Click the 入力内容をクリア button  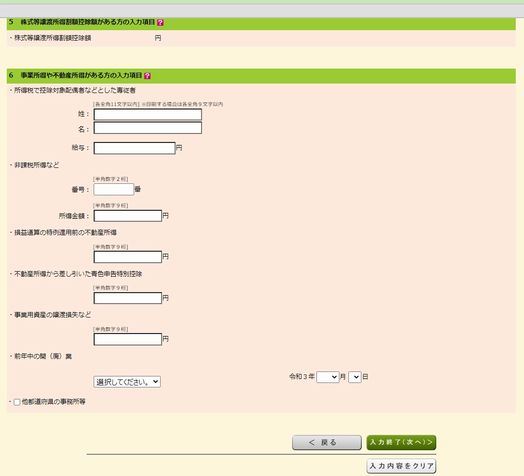point(401,466)
